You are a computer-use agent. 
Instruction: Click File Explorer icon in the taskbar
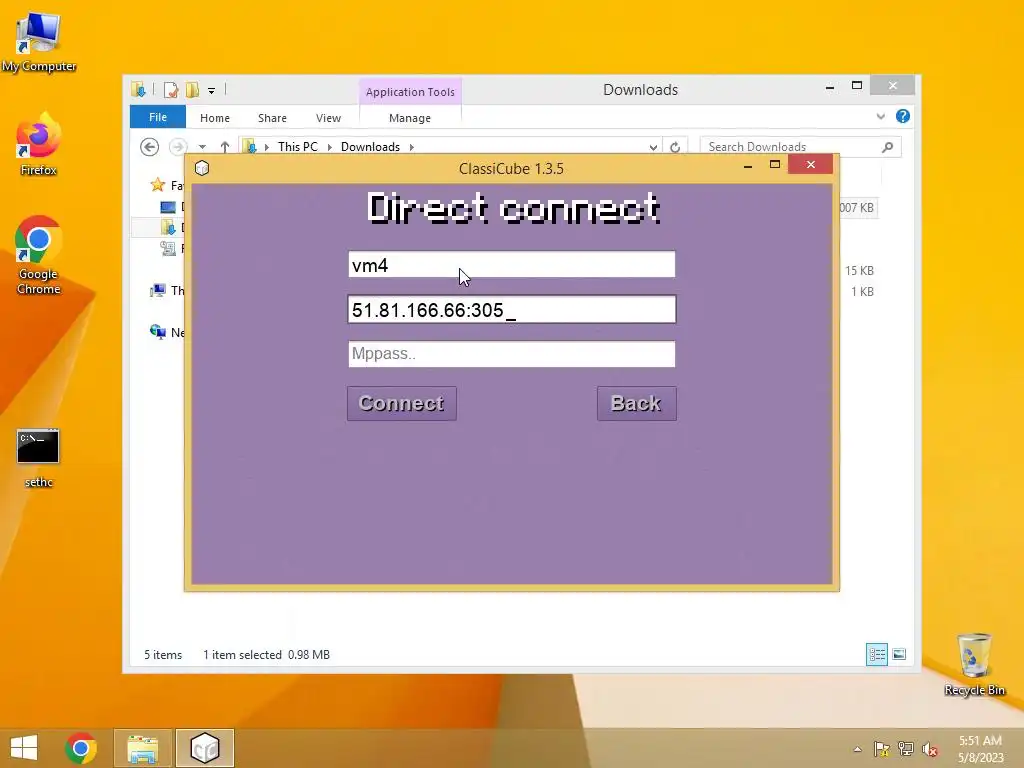coord(142,748)
